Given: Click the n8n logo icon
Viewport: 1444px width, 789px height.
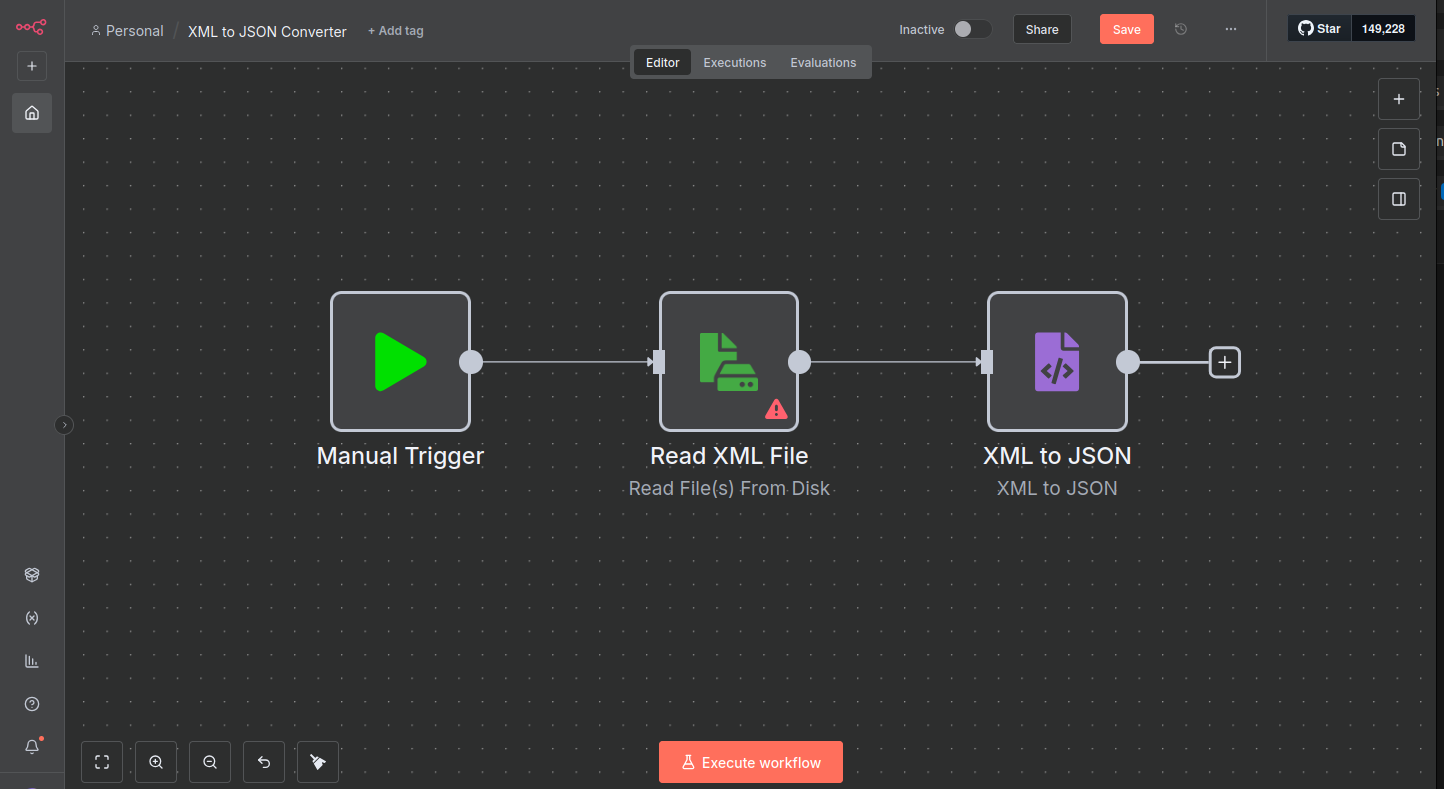Looking at the screenshot, I should (x=31, y=27).
